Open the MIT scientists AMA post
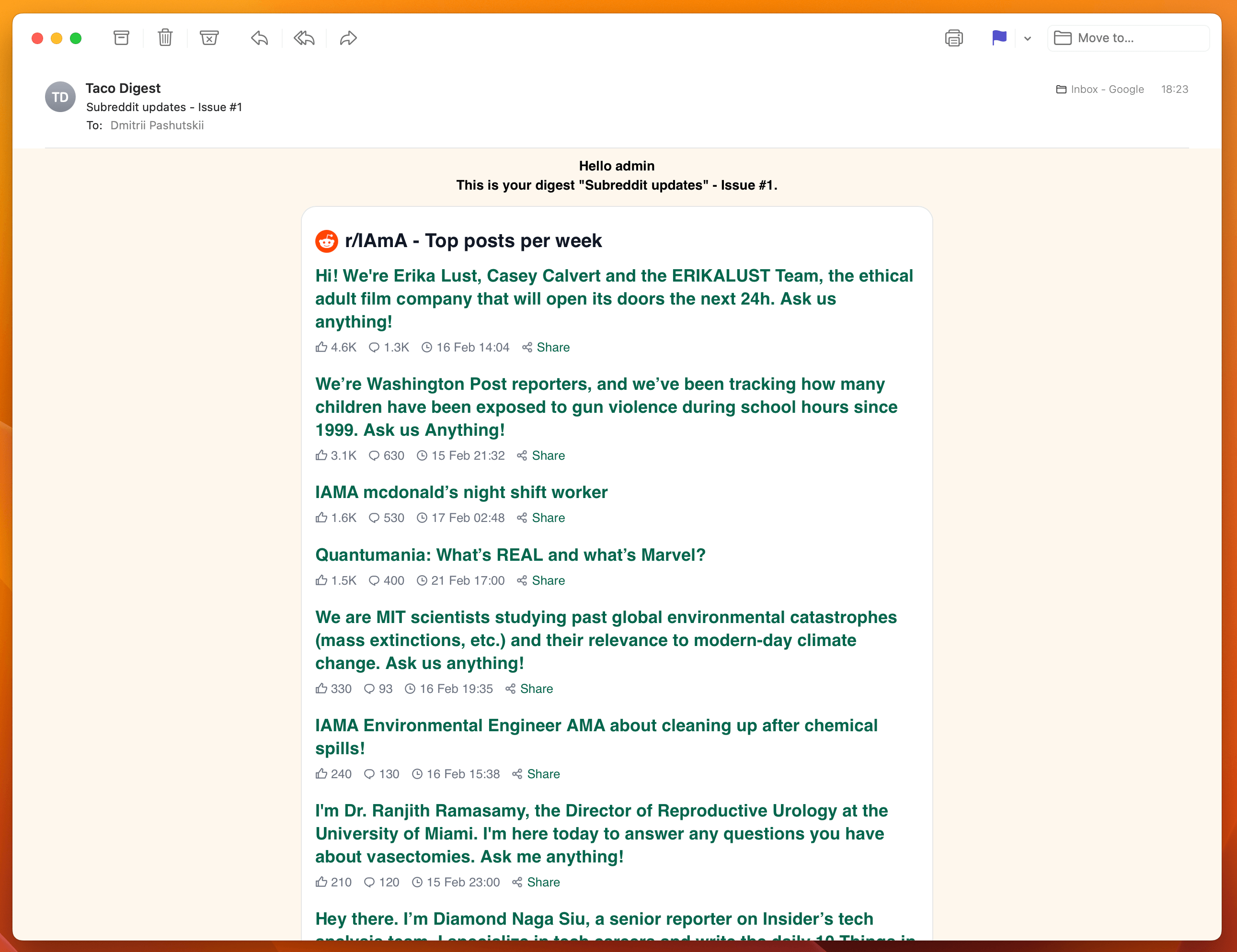The height and width of the screenshot is (952, 1237). click(606, 640)
